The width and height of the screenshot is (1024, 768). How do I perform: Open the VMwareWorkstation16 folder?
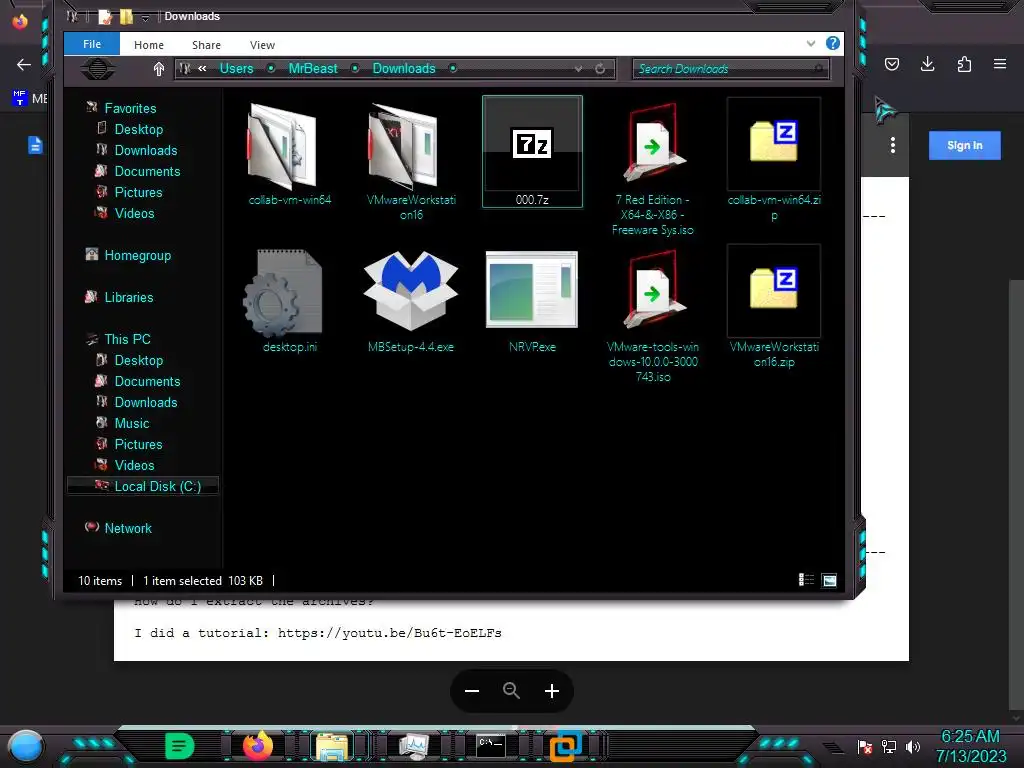click(411, 161)
